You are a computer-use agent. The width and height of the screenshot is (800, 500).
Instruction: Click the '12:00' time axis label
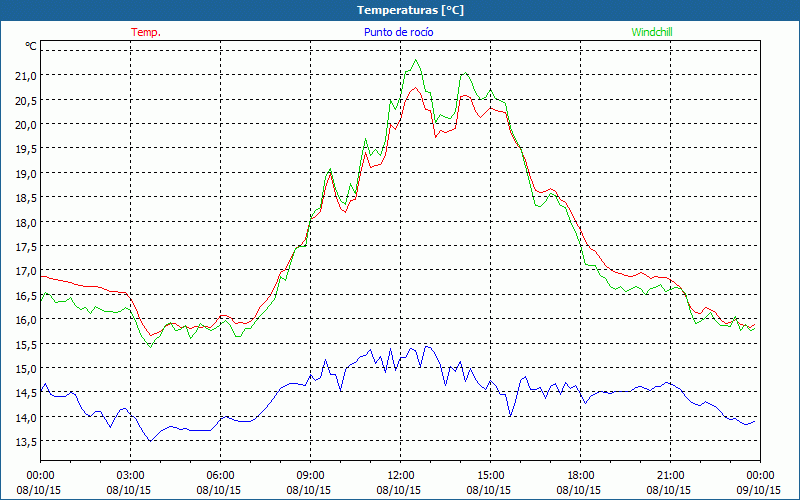(x=401, y=476)
